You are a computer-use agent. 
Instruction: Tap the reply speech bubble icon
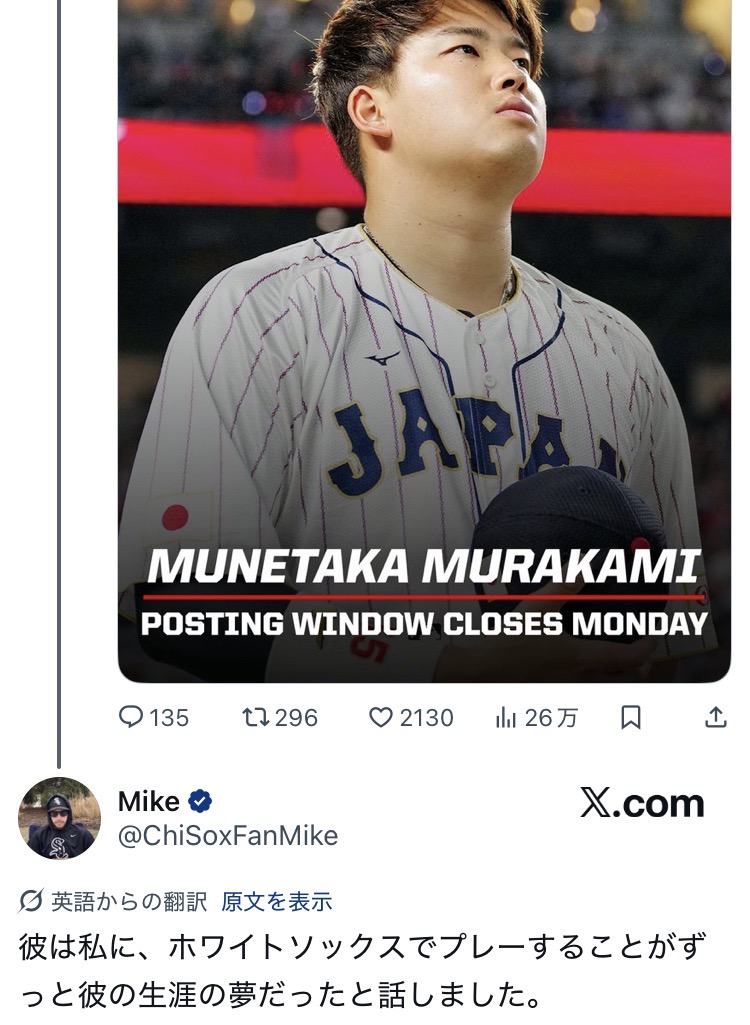[131, 717]
